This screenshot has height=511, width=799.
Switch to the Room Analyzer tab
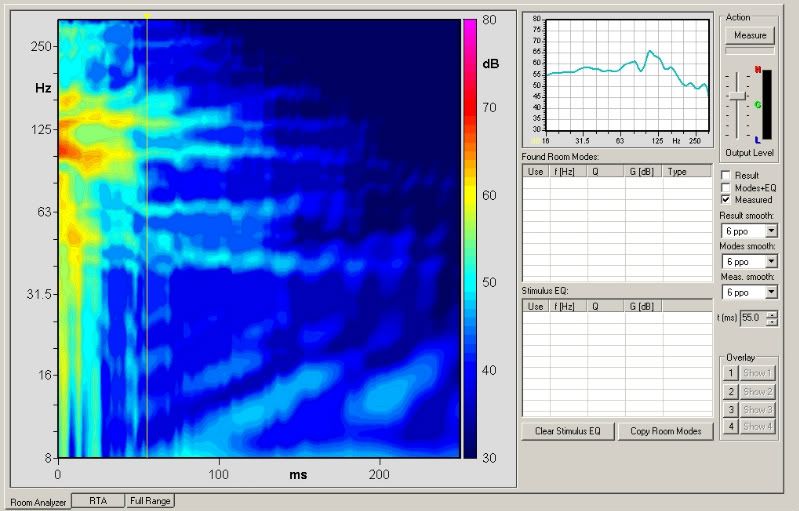[x=38, y=502]
